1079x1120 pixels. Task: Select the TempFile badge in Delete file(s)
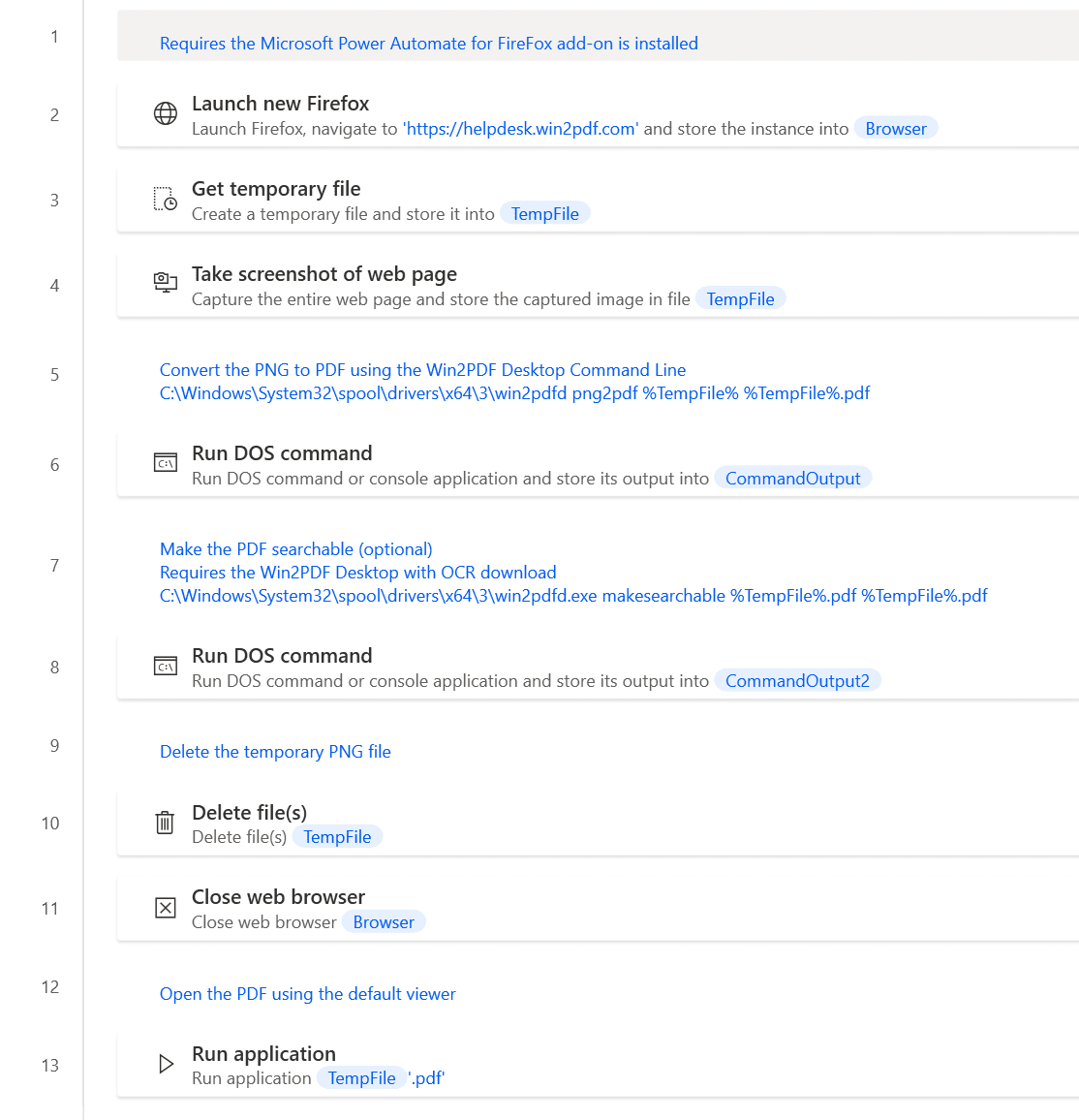337,836
